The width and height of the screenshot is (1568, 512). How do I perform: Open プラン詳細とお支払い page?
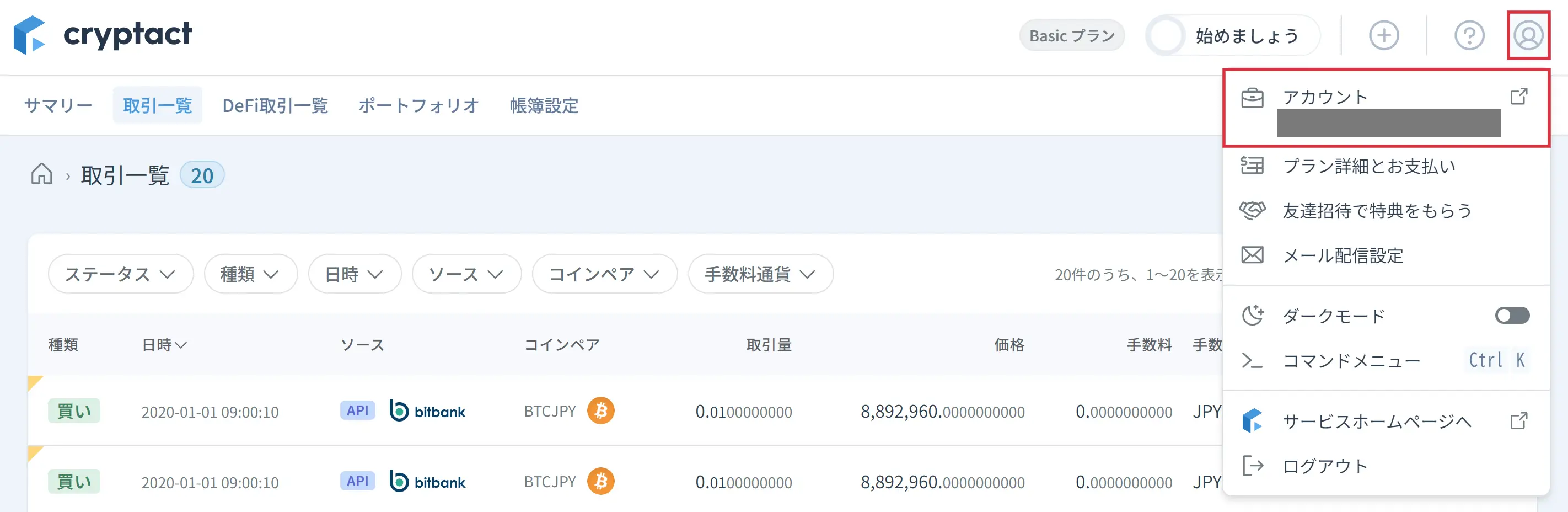[x=1368, y=166]
